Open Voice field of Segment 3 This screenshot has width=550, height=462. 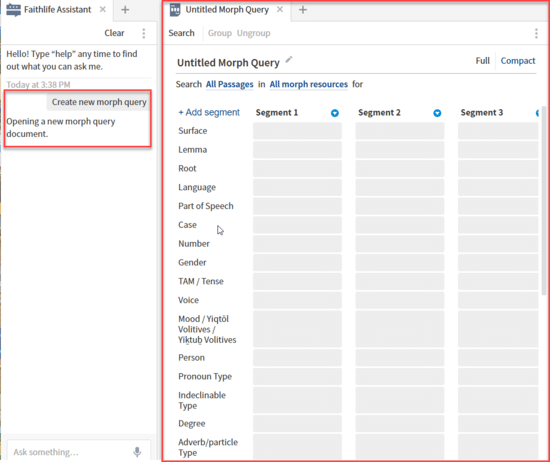[498, 300]
